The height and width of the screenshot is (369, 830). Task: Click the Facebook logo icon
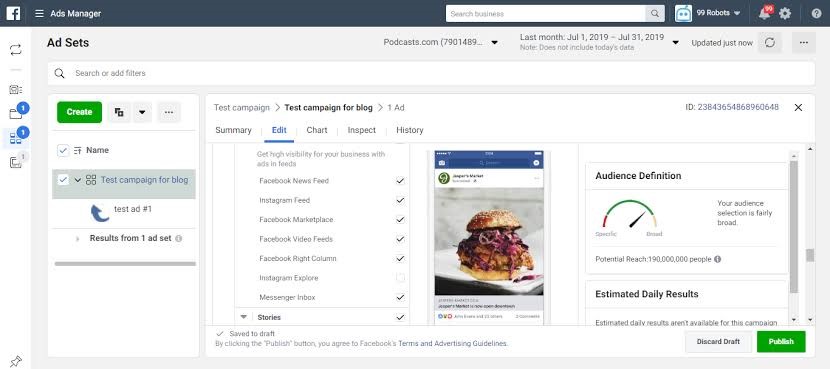pos(13,13)
